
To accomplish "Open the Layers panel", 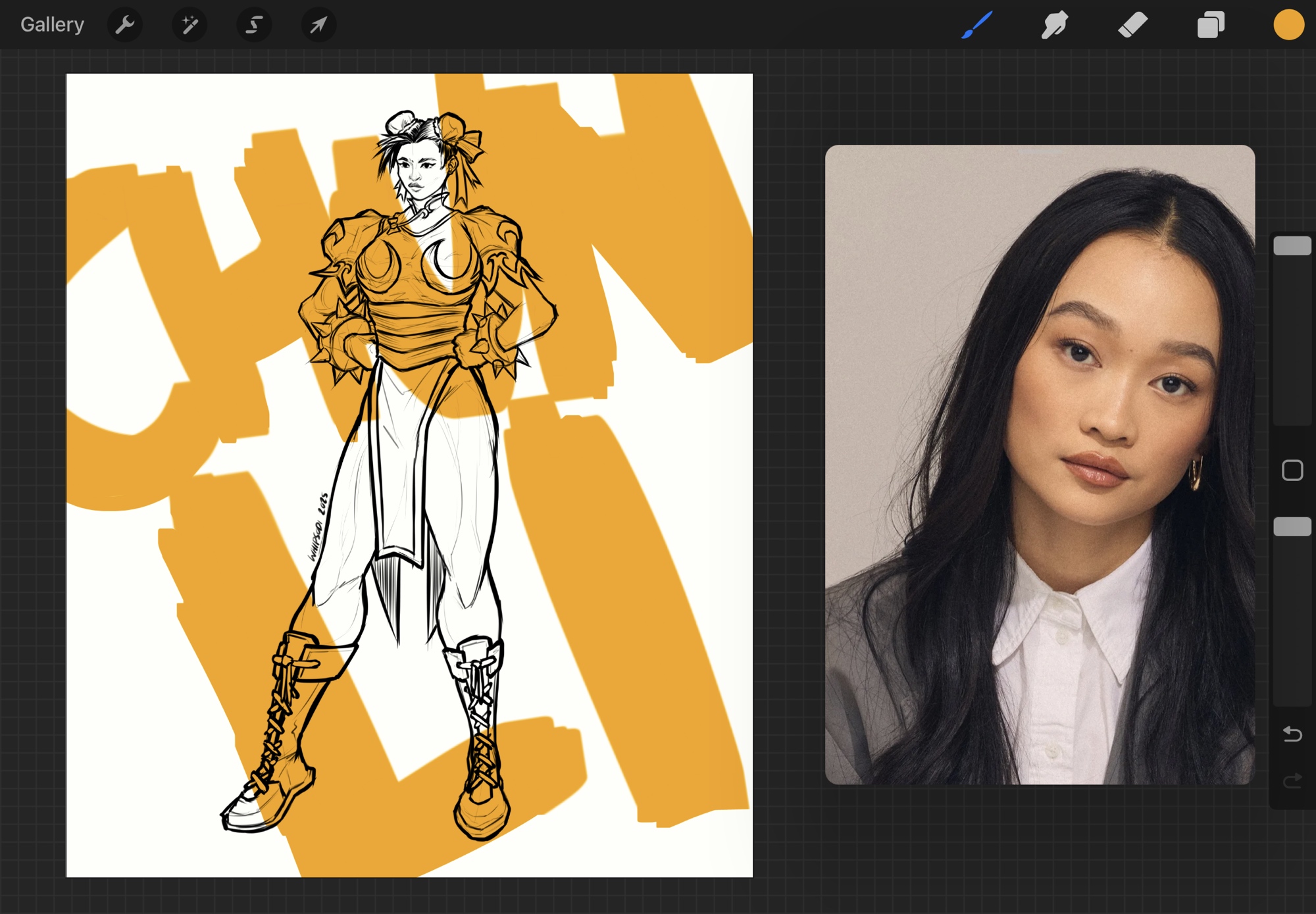I will 1211,25.
